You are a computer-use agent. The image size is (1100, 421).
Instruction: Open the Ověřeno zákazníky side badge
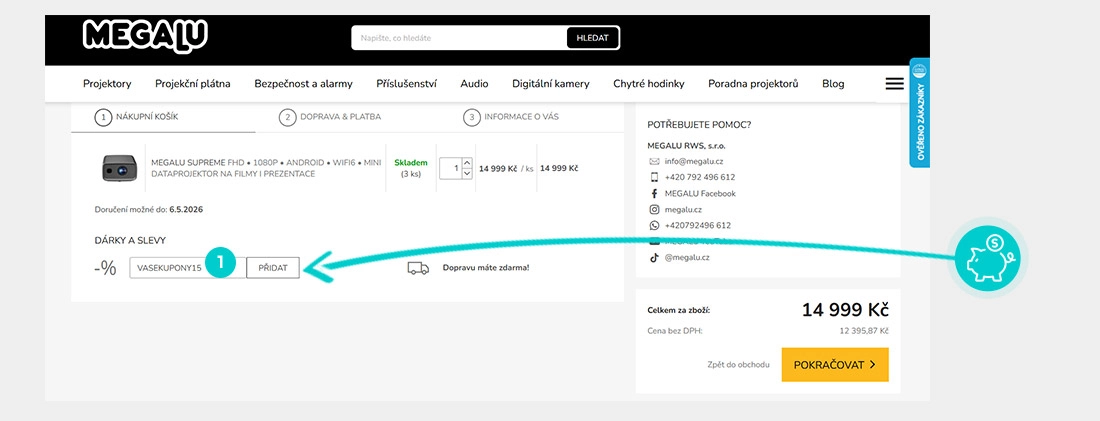click(x=920, y=112)
